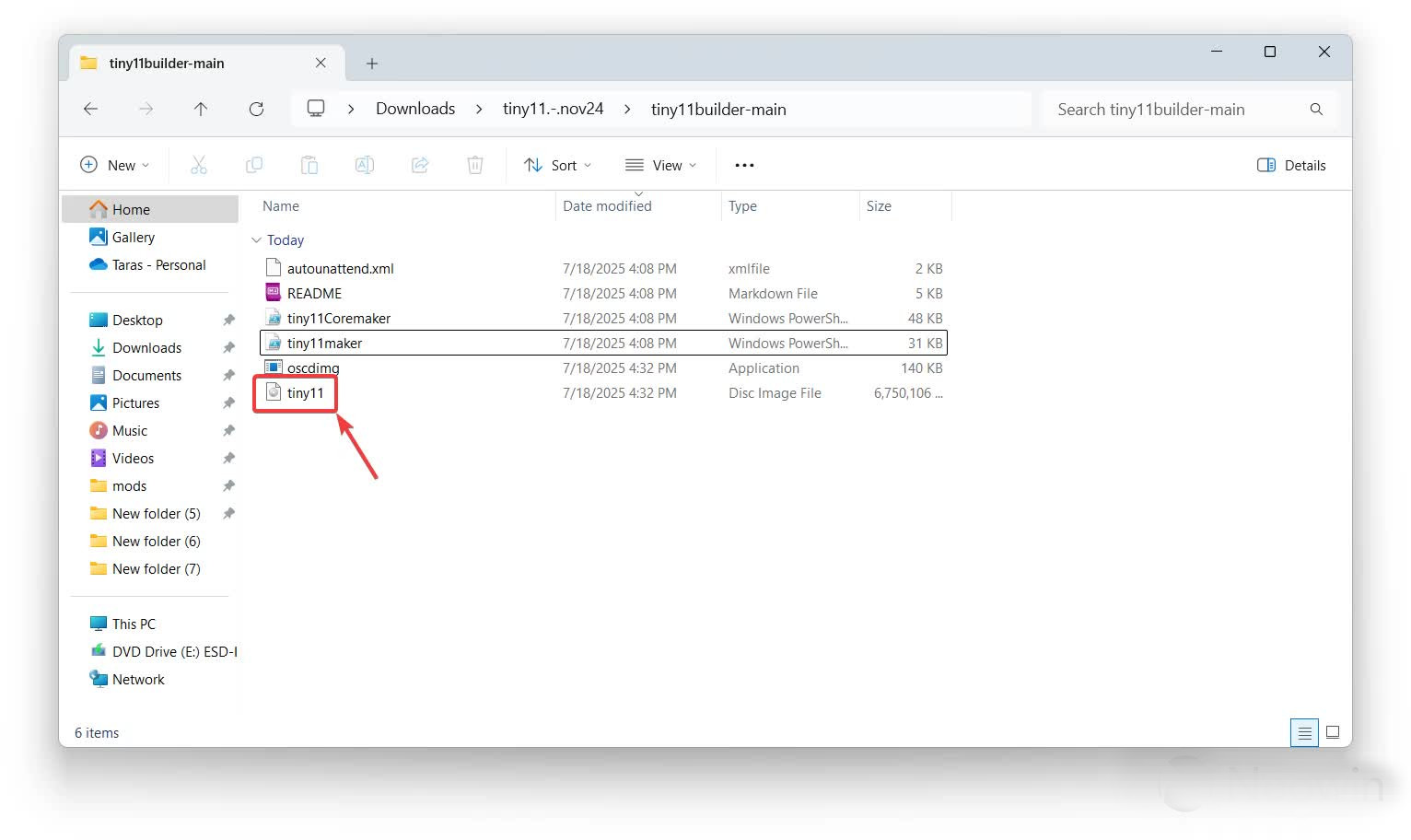
Task: Open the See more three-dots menu
Action: (744, 165)
